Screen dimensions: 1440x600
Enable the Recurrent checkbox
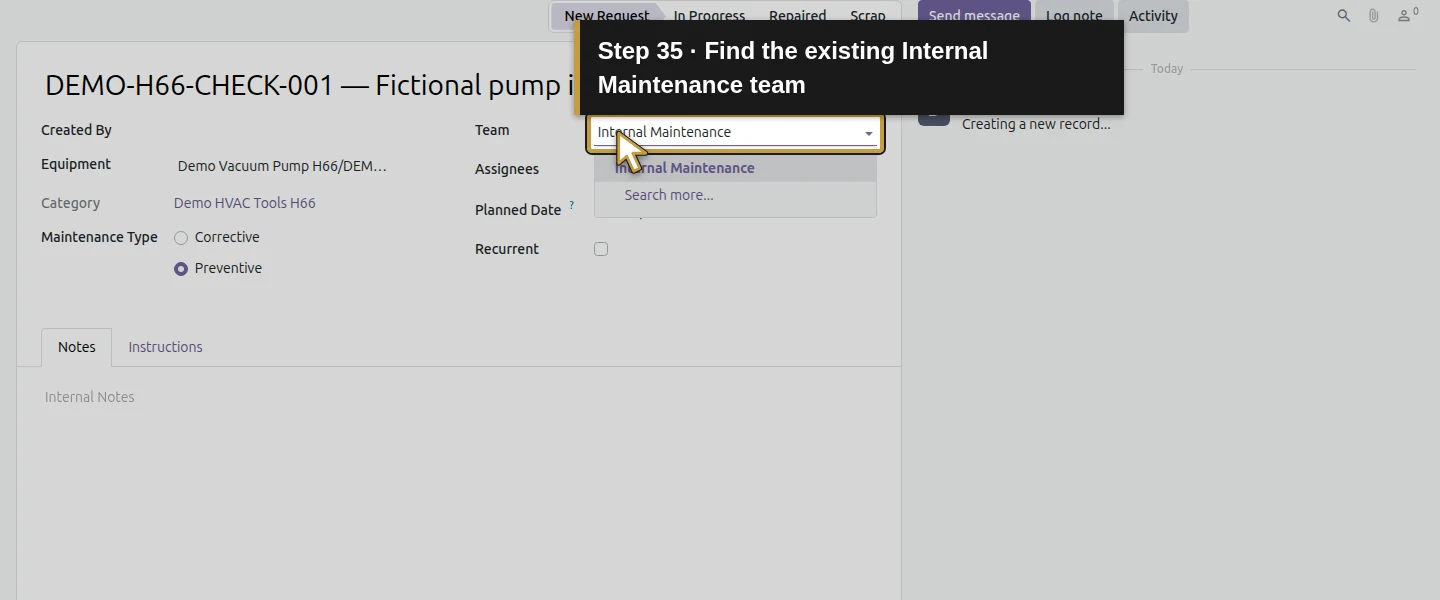point(601,249)
